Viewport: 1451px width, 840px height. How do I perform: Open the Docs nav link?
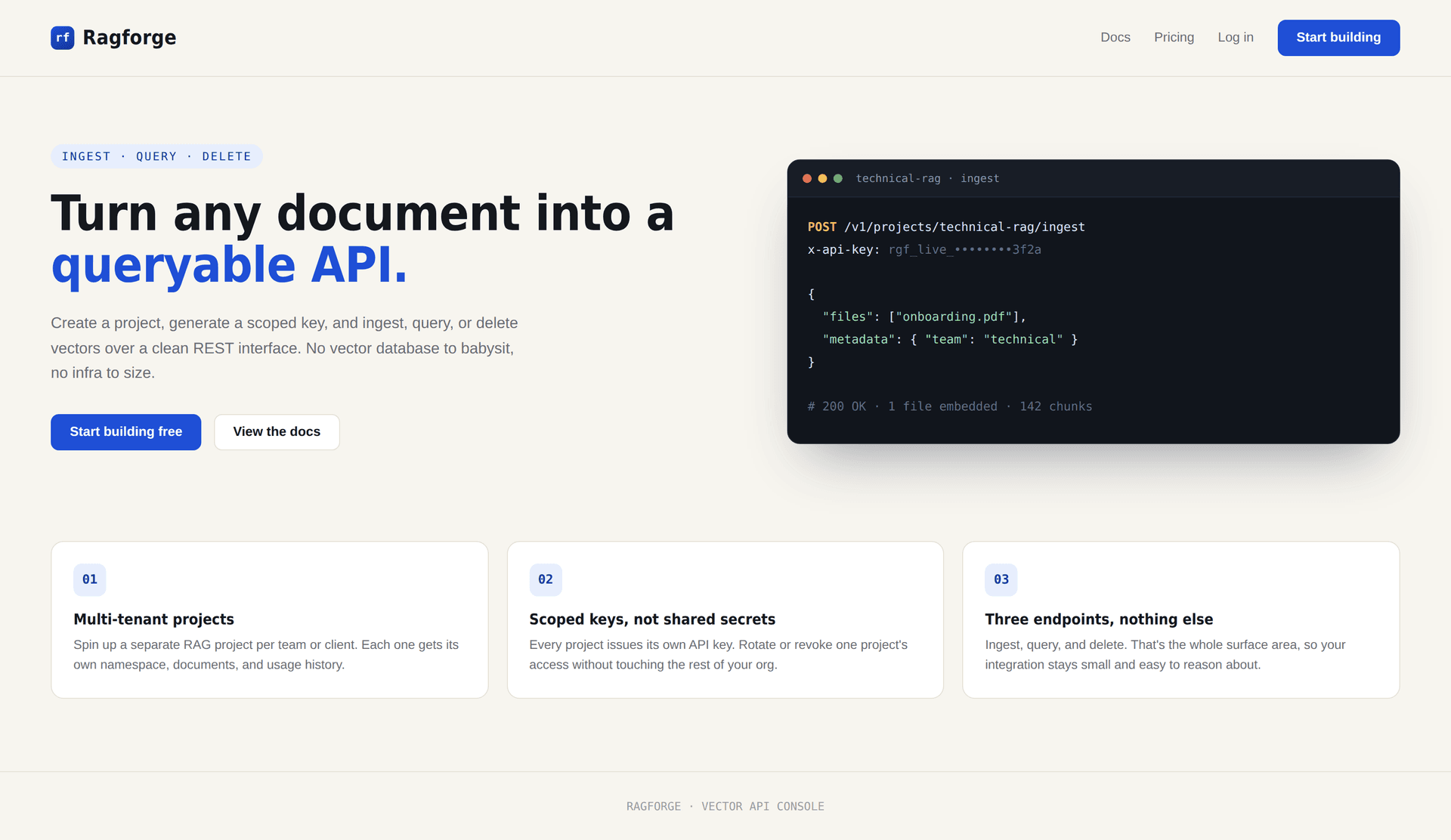(1115, 38)
